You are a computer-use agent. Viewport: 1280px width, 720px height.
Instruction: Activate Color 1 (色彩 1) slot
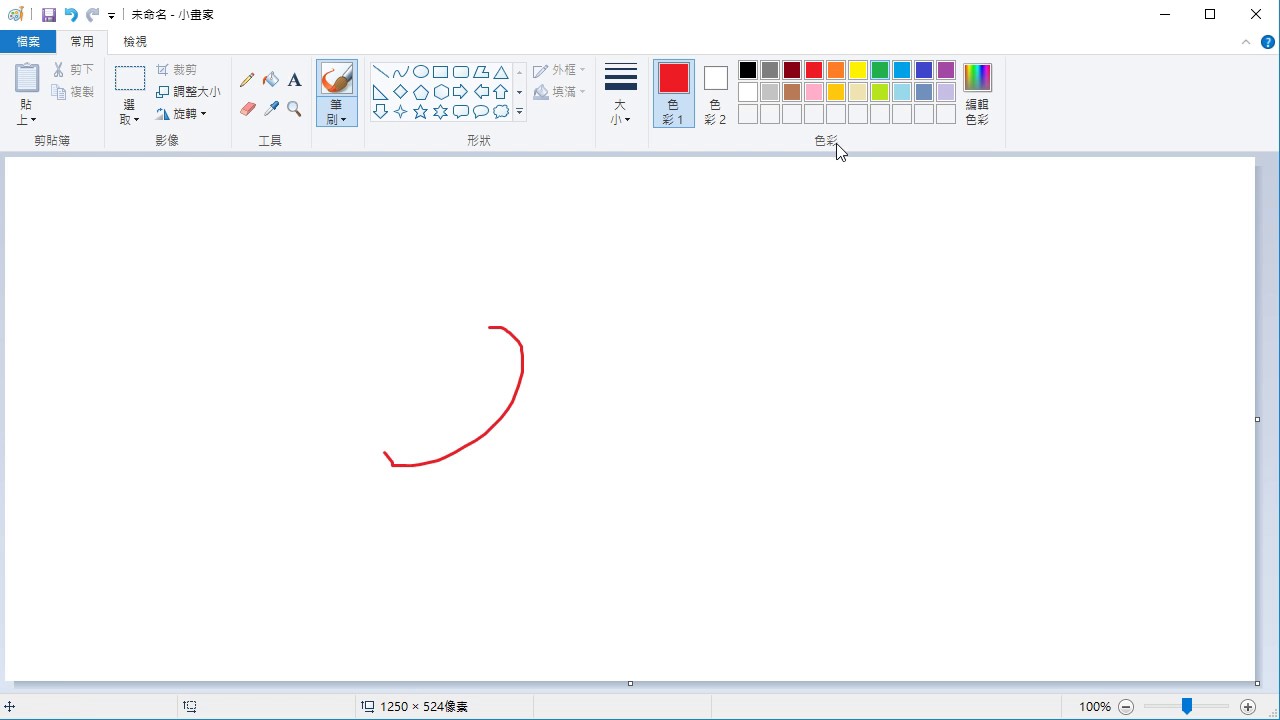(674, 94)
